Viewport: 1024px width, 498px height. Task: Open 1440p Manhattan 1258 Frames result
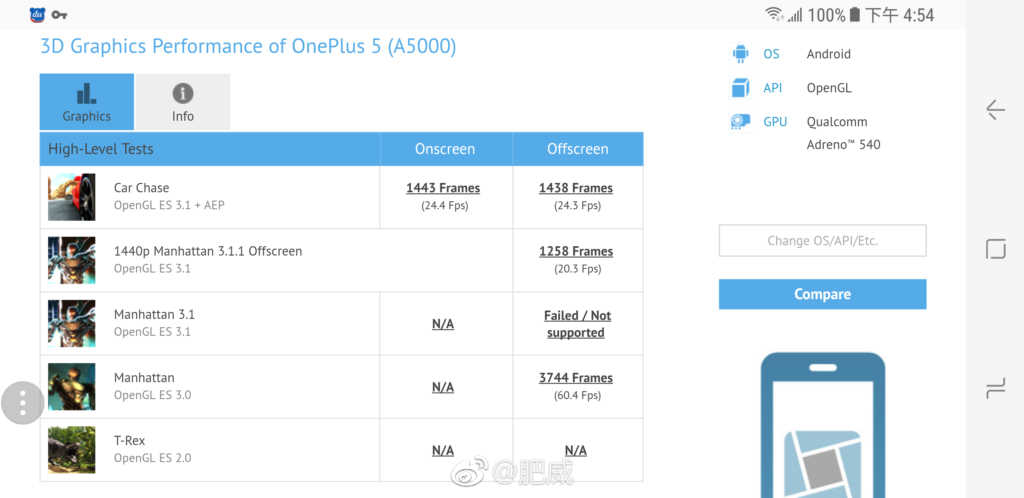576,251
